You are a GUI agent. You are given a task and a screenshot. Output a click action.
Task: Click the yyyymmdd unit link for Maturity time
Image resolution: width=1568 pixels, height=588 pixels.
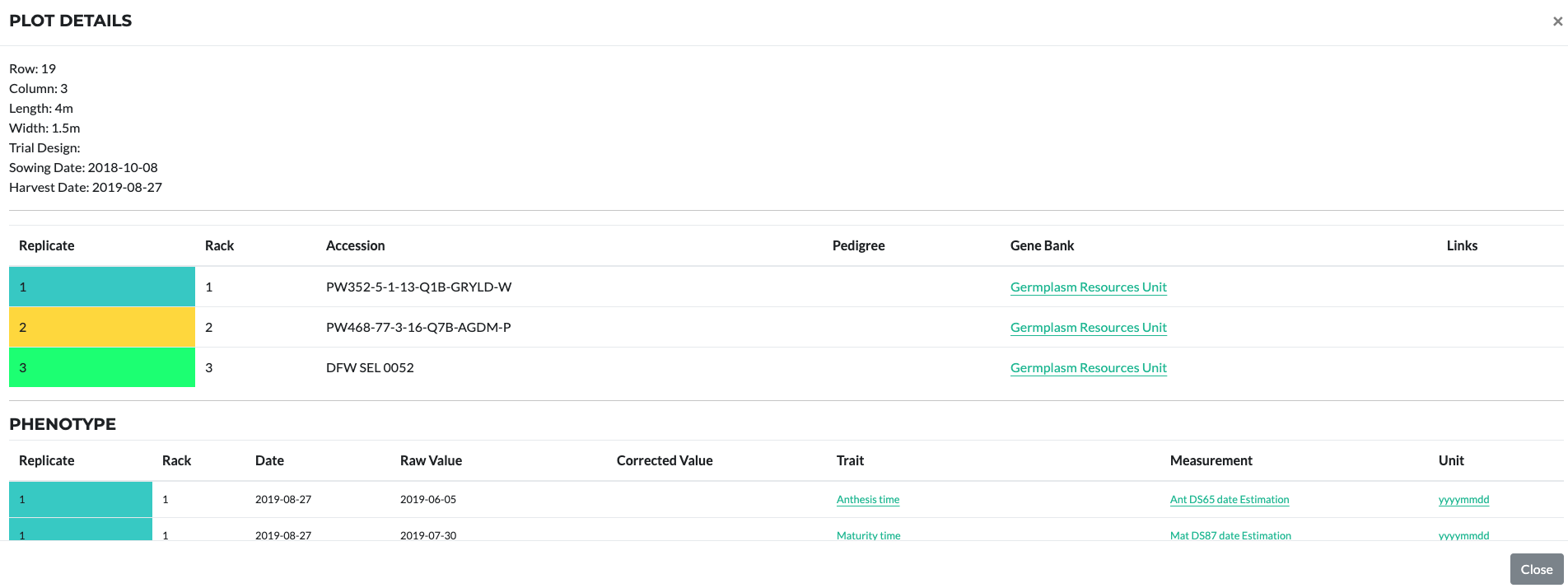pos(1463,535)
